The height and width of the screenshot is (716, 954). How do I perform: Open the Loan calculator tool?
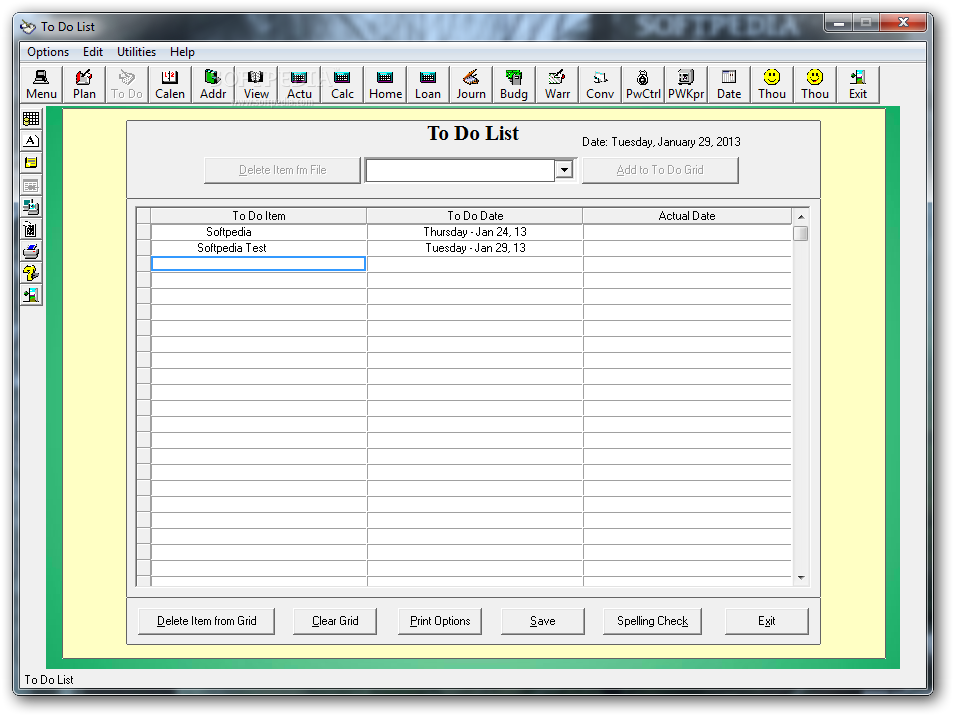coord(428,85)
